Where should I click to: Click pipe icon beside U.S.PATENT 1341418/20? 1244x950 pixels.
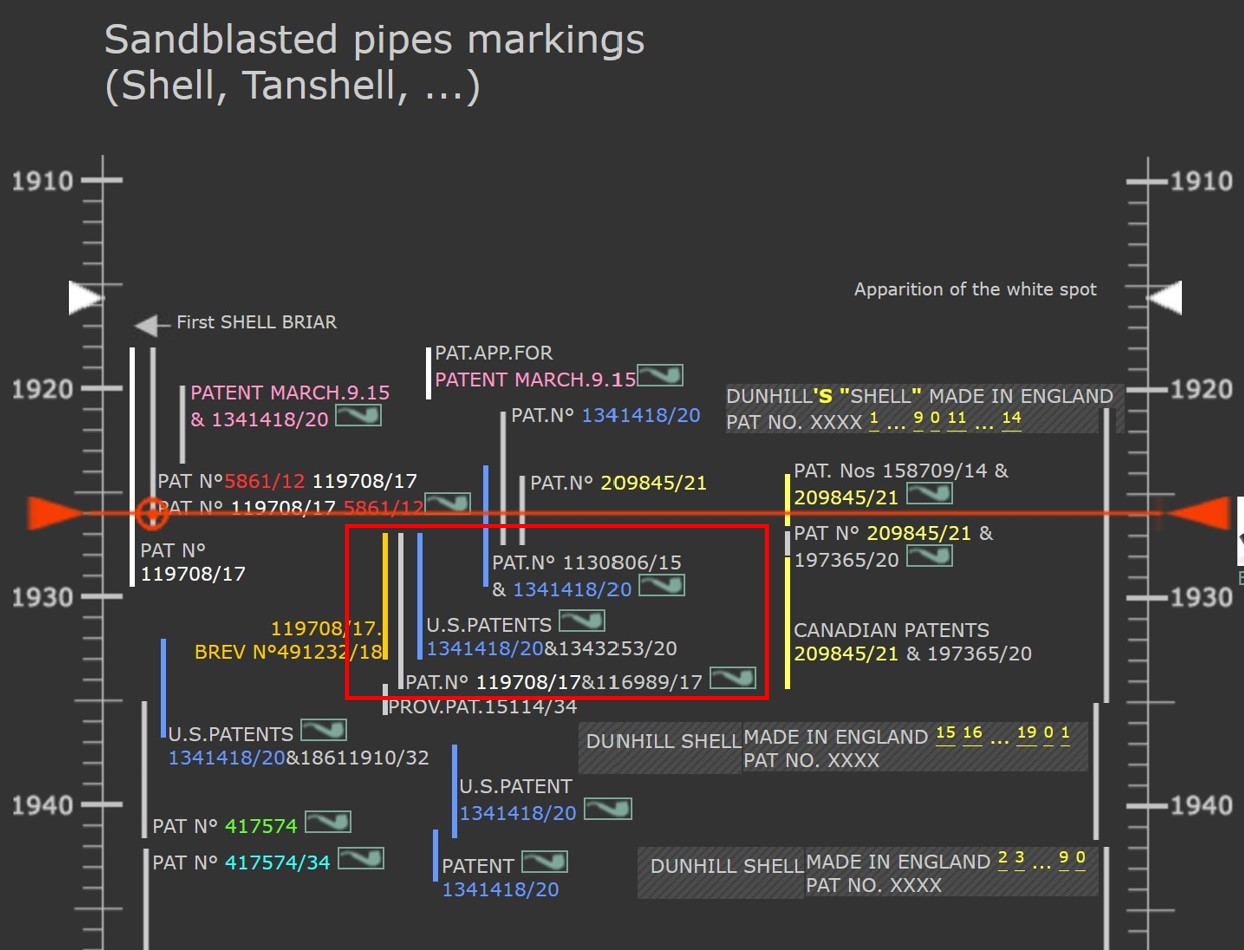tap(607, 808)
